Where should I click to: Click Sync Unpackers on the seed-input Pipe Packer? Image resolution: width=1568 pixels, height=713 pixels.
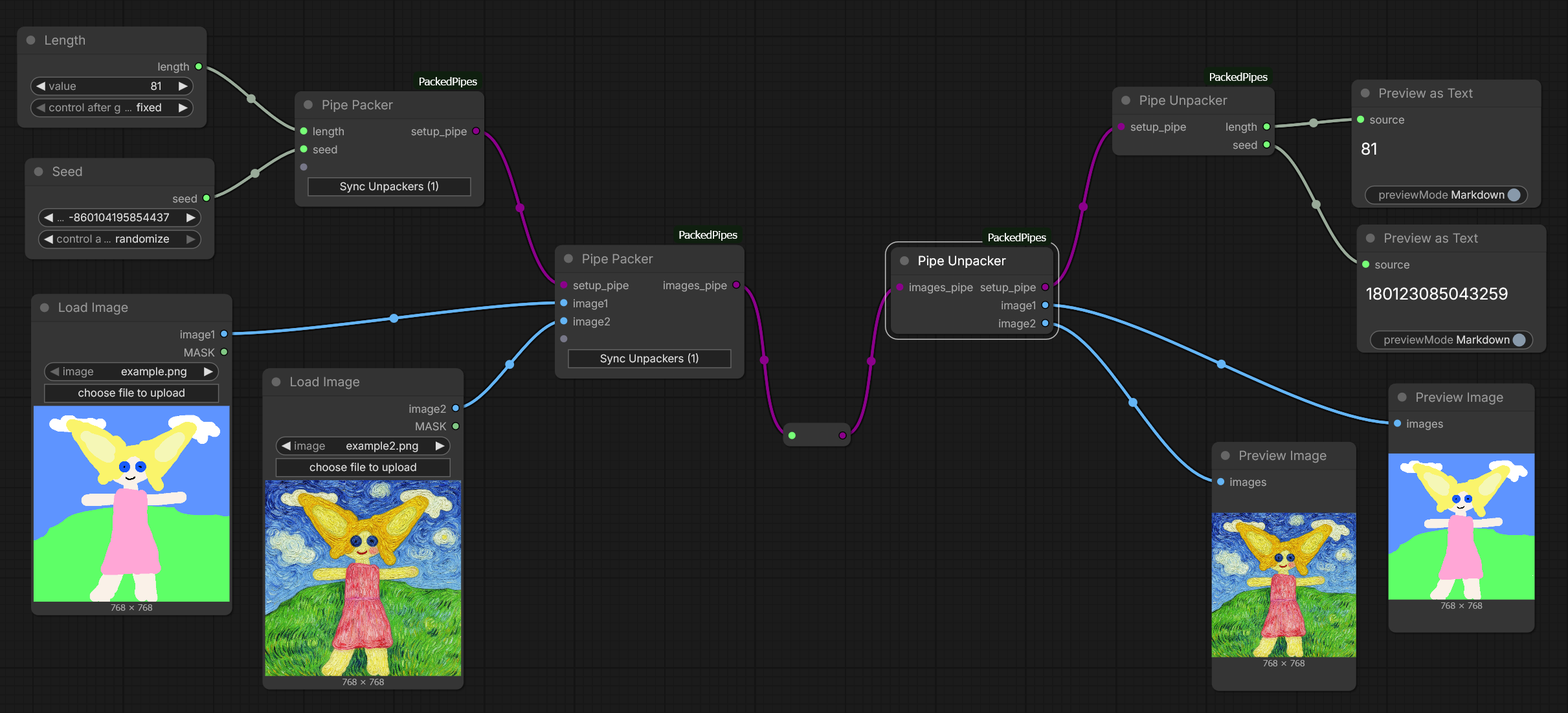389,186
